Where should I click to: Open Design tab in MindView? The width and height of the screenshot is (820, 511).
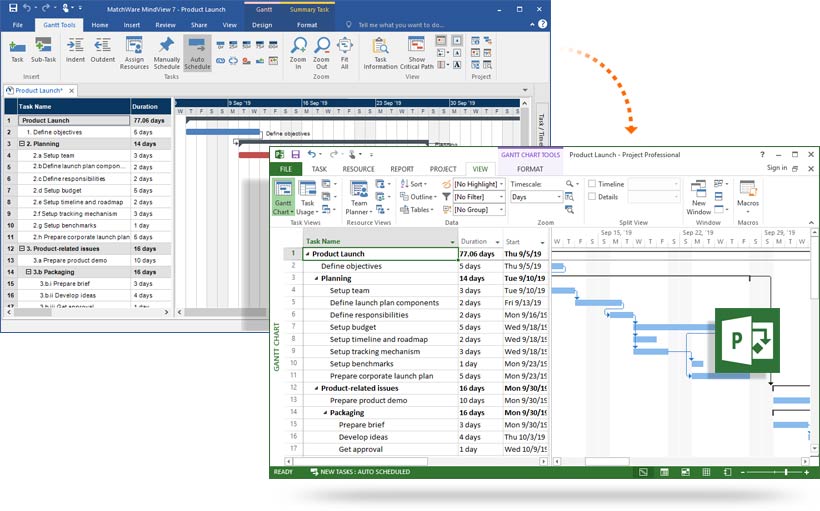(x=262, y=25)
